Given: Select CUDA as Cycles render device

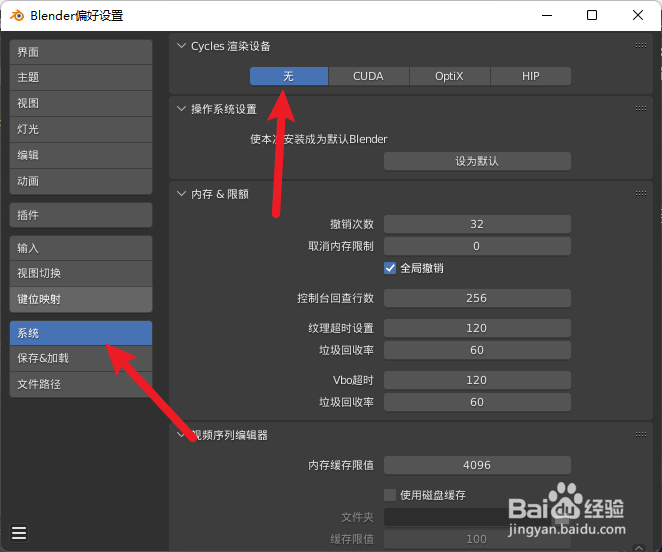Looking at the screenshot, I should (x=369, y=76).
